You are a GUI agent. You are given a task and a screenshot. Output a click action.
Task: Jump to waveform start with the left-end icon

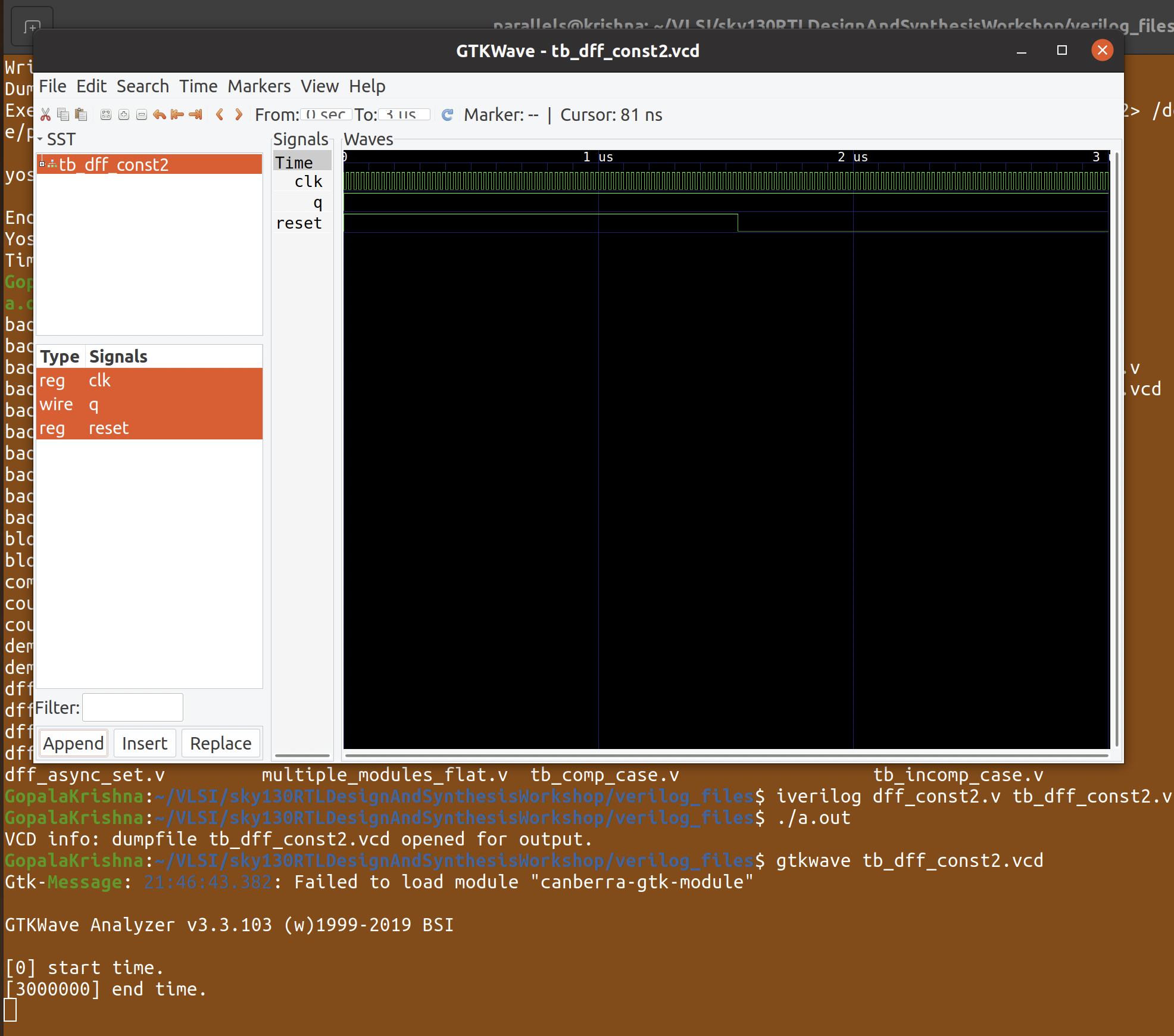(x=177, y=114)
